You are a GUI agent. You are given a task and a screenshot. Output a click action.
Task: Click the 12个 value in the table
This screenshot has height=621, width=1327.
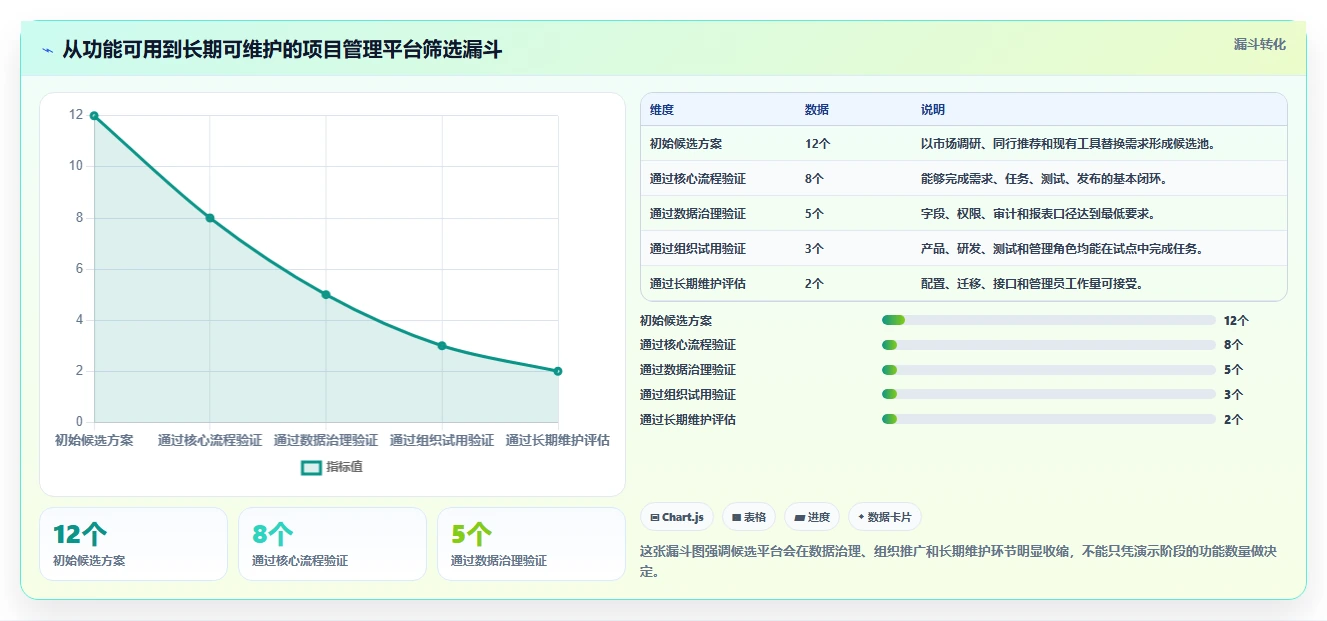[x=817, y=144]
